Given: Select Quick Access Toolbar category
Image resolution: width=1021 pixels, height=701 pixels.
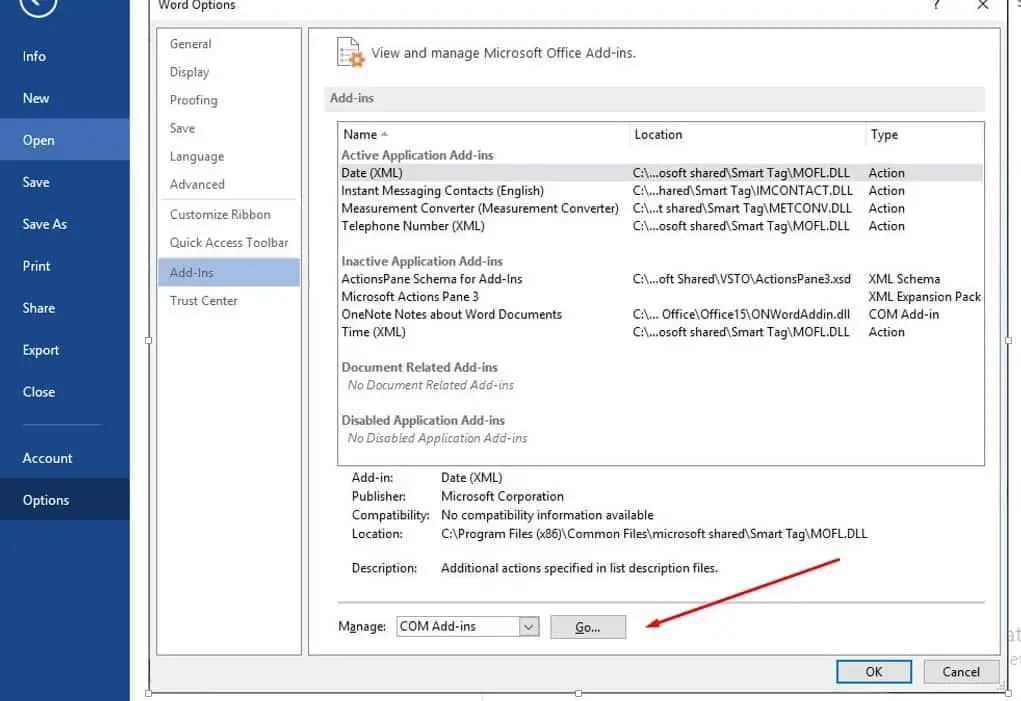Looking at the screenshot, I should coord(229,242).
